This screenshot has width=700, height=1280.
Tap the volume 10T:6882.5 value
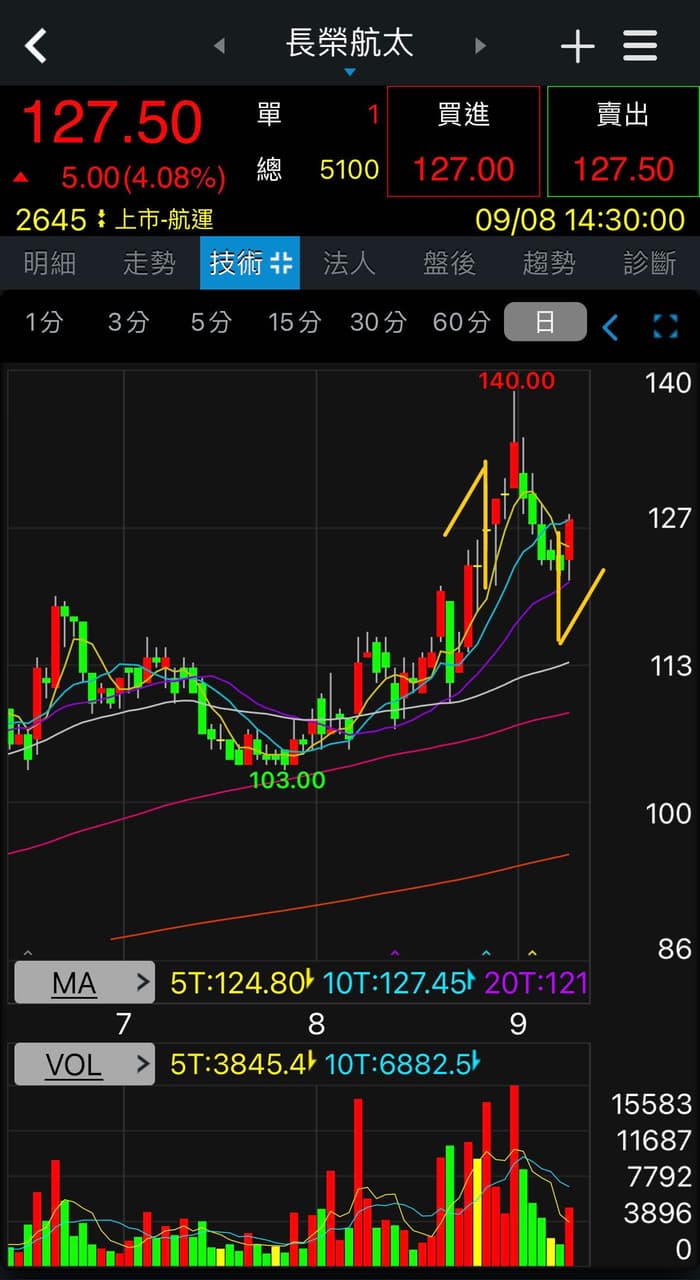point(402,1065)
